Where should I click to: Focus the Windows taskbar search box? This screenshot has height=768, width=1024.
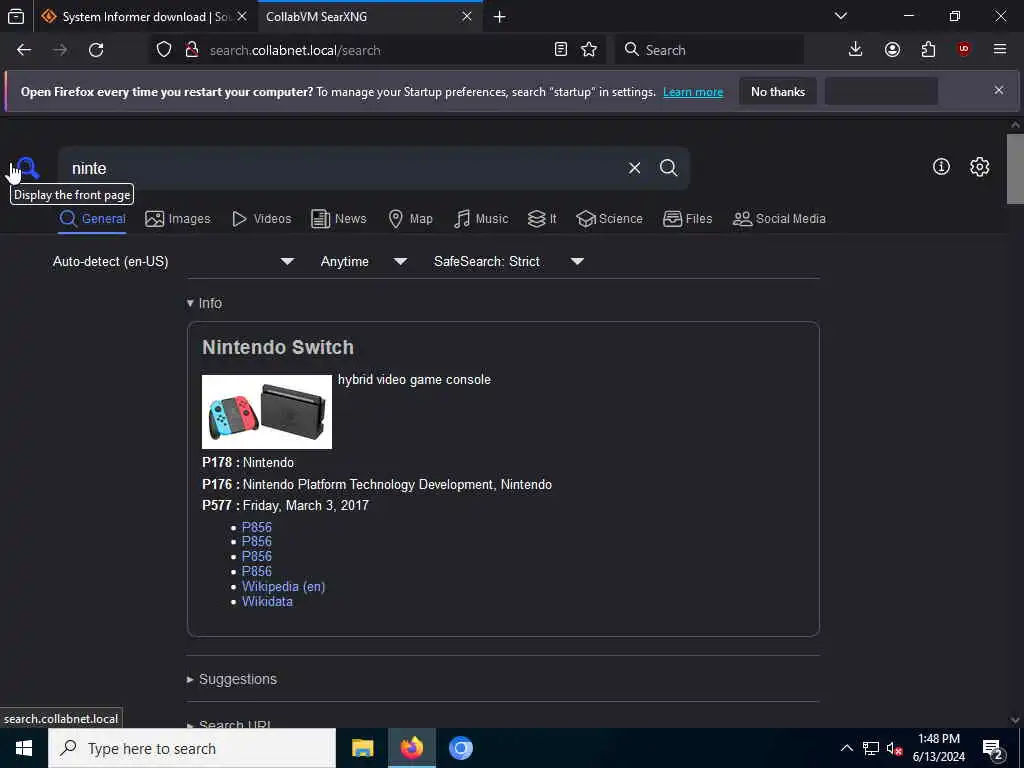pos(192,748)
